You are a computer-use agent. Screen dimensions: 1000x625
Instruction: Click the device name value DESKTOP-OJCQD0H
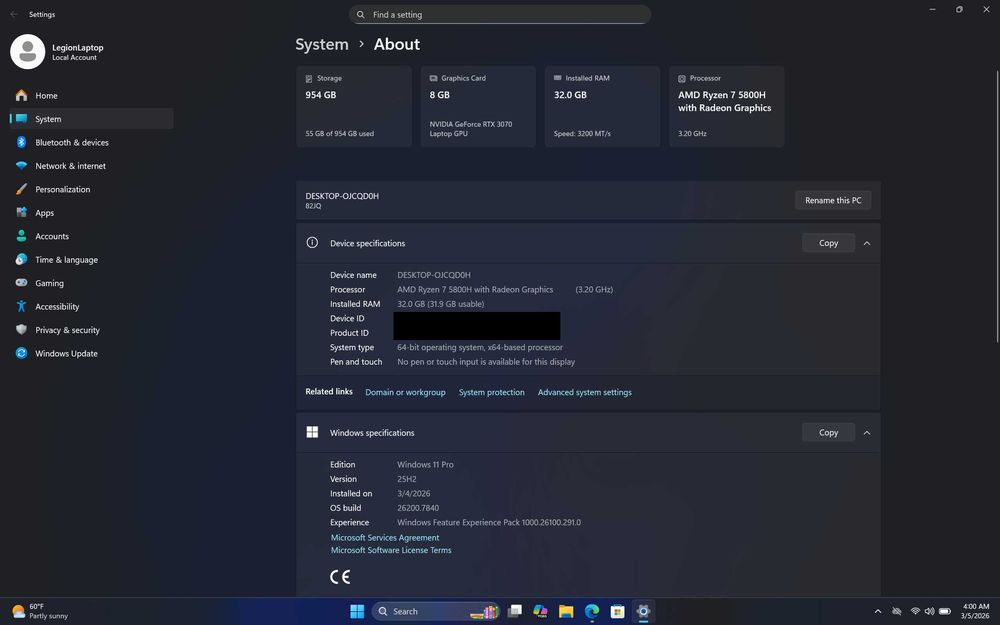pyautogui.click(x=434, y=275)
